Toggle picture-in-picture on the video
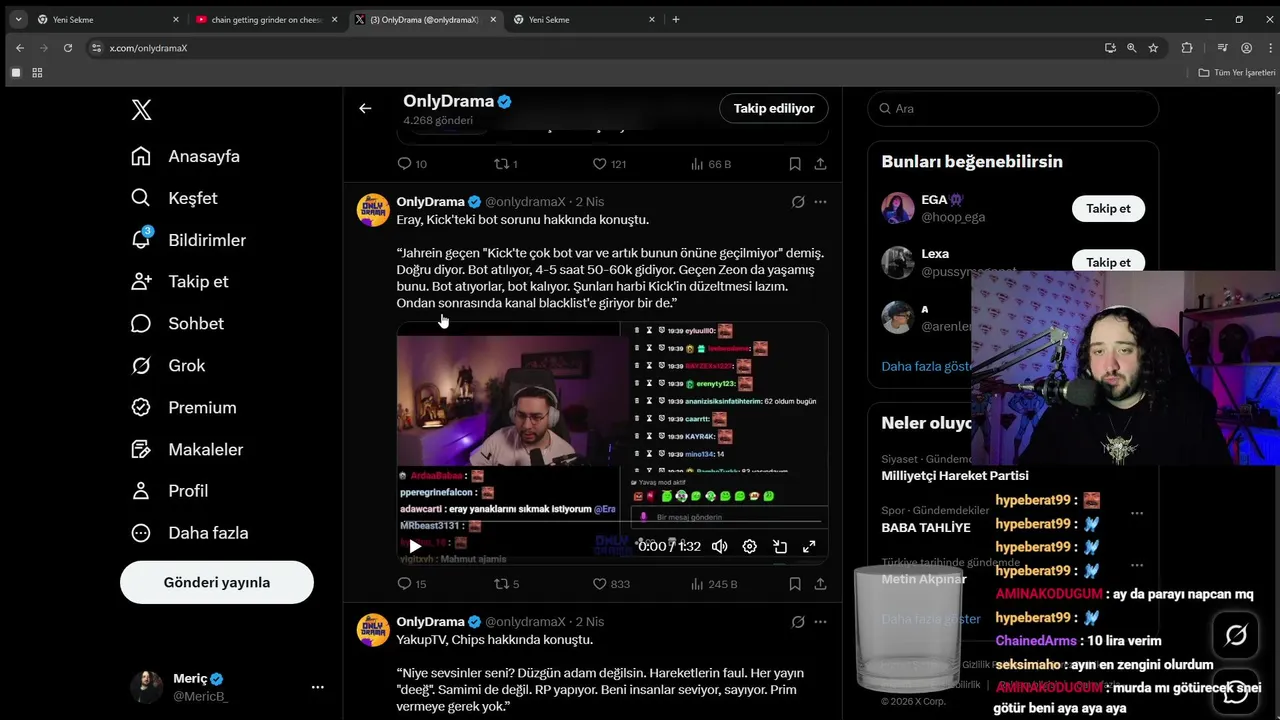This screenshot has height=720, width=1280. pos(780,546)
